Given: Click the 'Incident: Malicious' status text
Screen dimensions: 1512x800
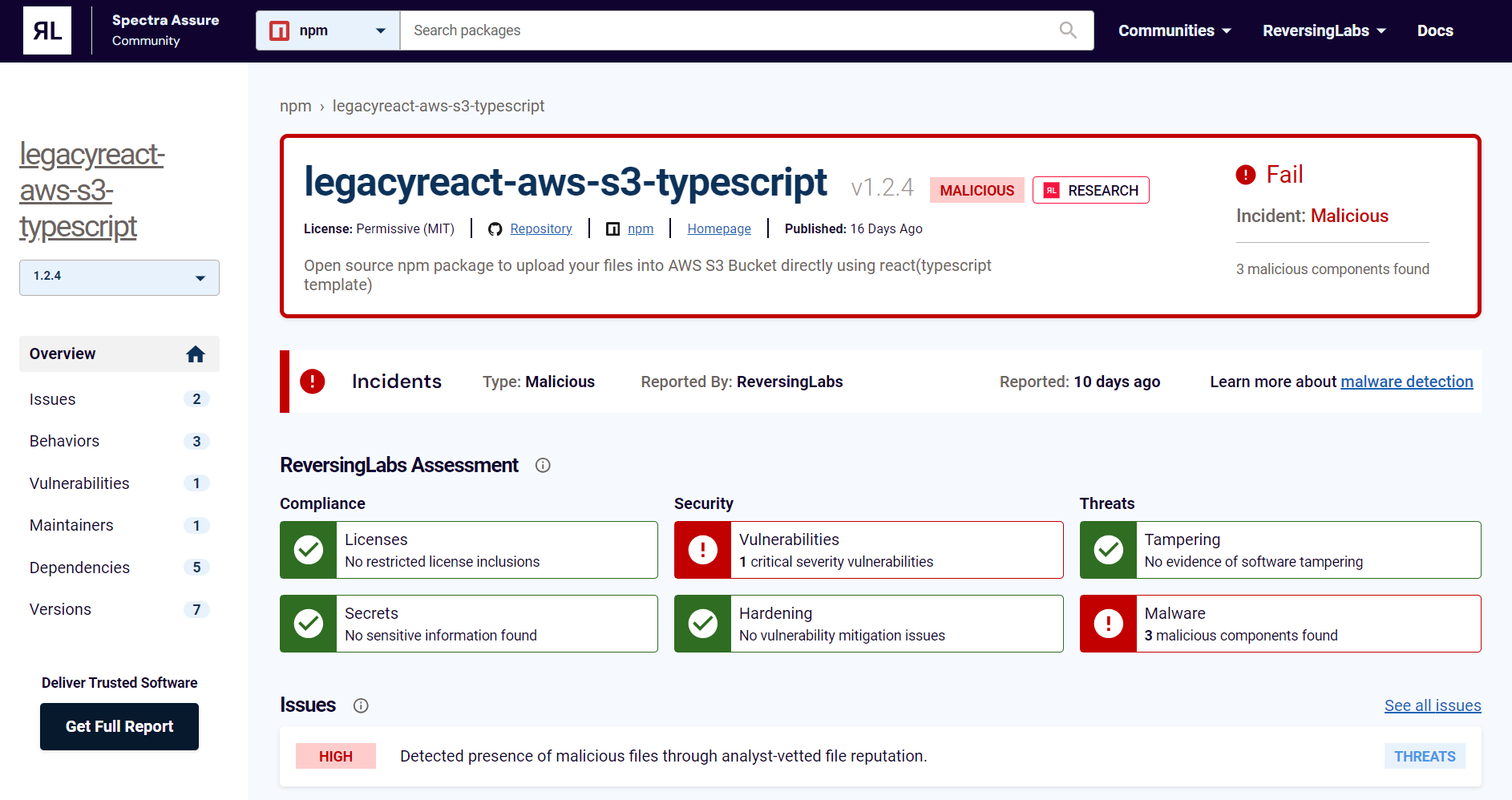Looking at the screenshot, I should click(1312, 216).
